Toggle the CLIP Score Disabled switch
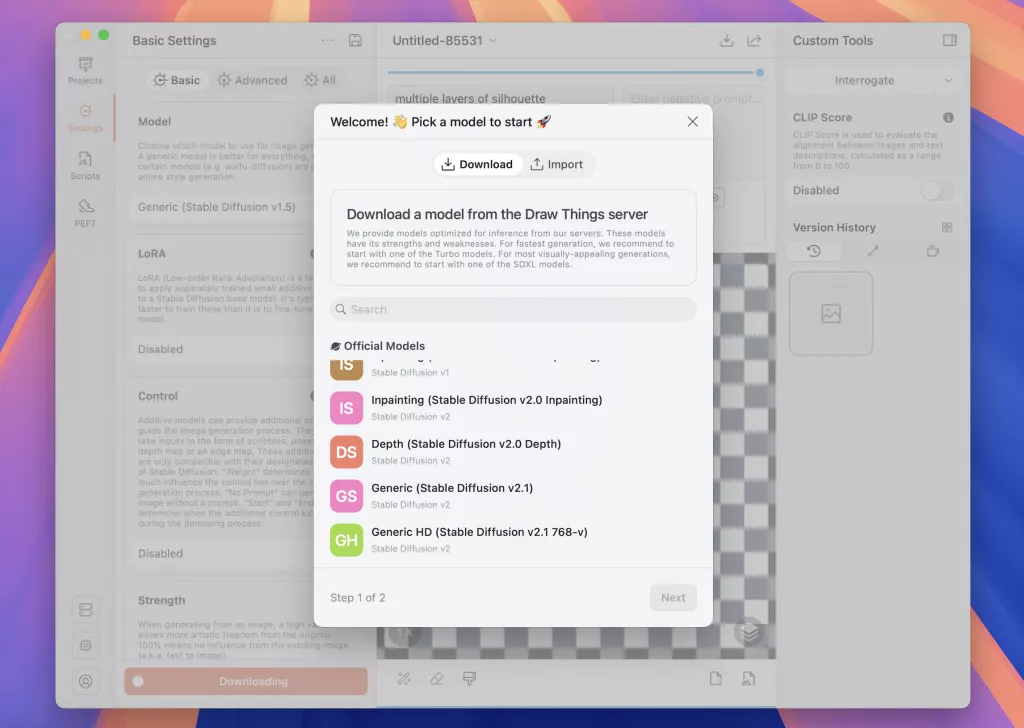 pyautogui.click(x=937, y=191)
